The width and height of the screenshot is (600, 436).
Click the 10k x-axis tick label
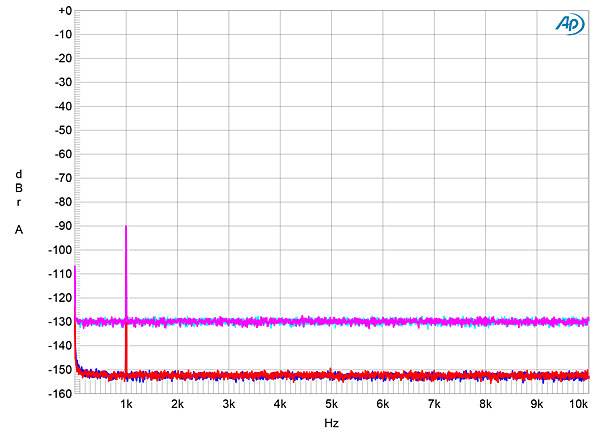tap(578, 404)
